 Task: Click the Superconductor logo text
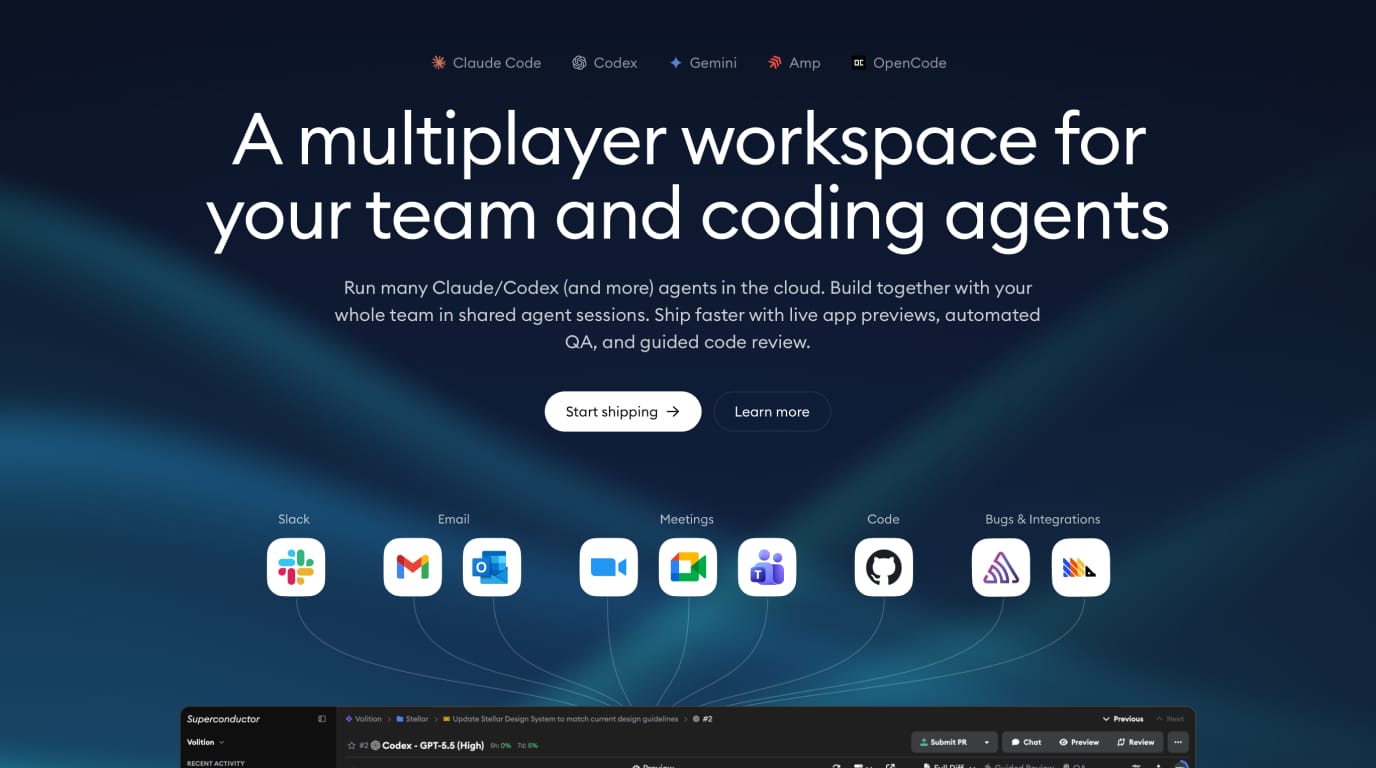pyautogui.click(x=223, y=719)
